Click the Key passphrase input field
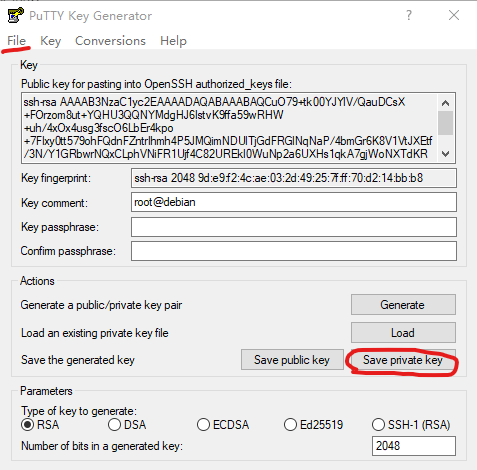477x470 pixels. [294, 227]
